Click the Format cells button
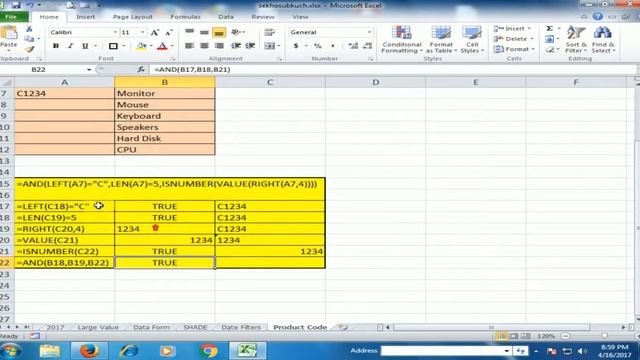The image size is (640, 360). pos(512,49)
